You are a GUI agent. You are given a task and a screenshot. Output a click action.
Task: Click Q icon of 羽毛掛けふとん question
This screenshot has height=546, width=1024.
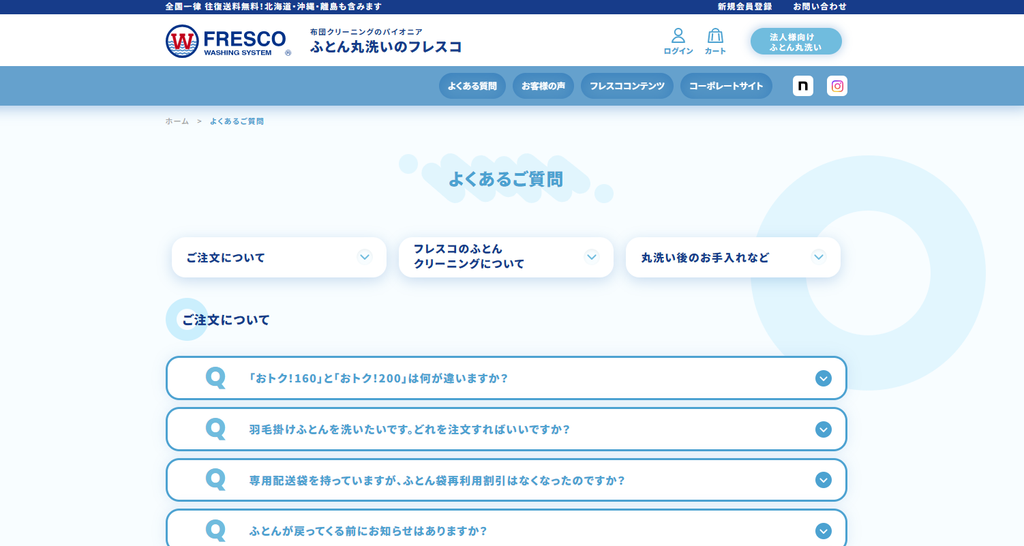(216, 428)
